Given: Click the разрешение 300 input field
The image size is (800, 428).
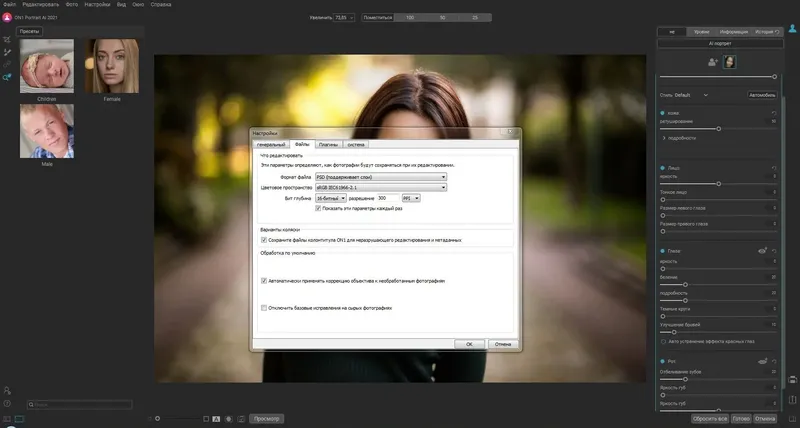Looking at the screenshot, I should 388,198.
